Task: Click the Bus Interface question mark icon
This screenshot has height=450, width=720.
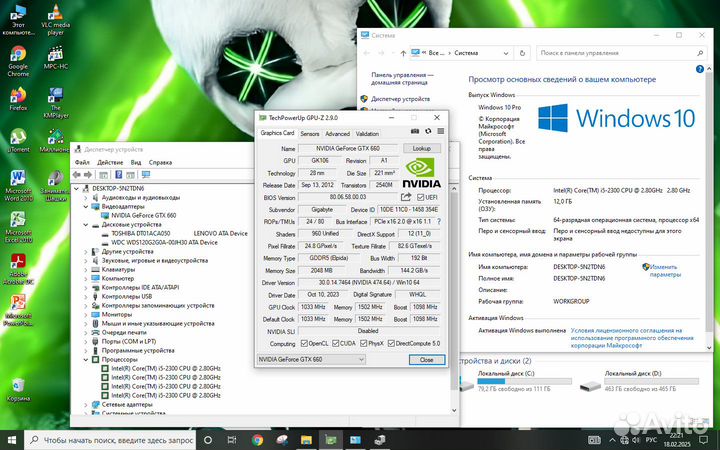Action: click(x=439, y=219)
